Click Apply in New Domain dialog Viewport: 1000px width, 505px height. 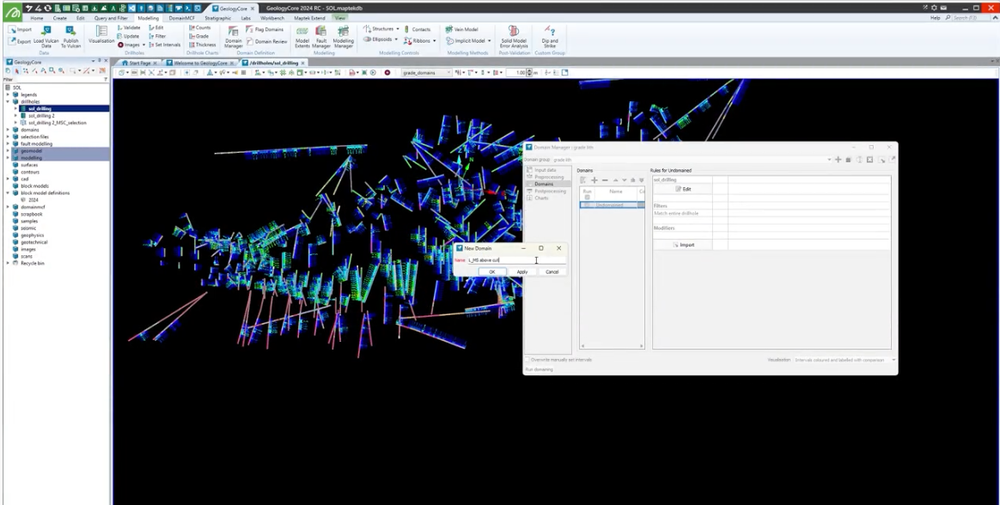pos(522,272)
